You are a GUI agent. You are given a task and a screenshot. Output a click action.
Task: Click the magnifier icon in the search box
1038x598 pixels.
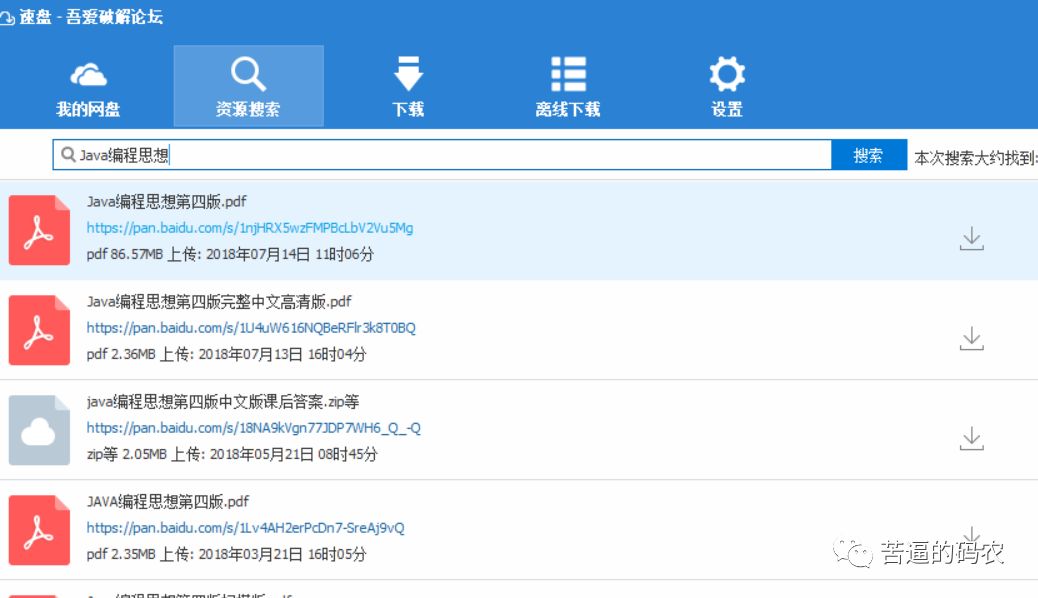click(68, 155)
